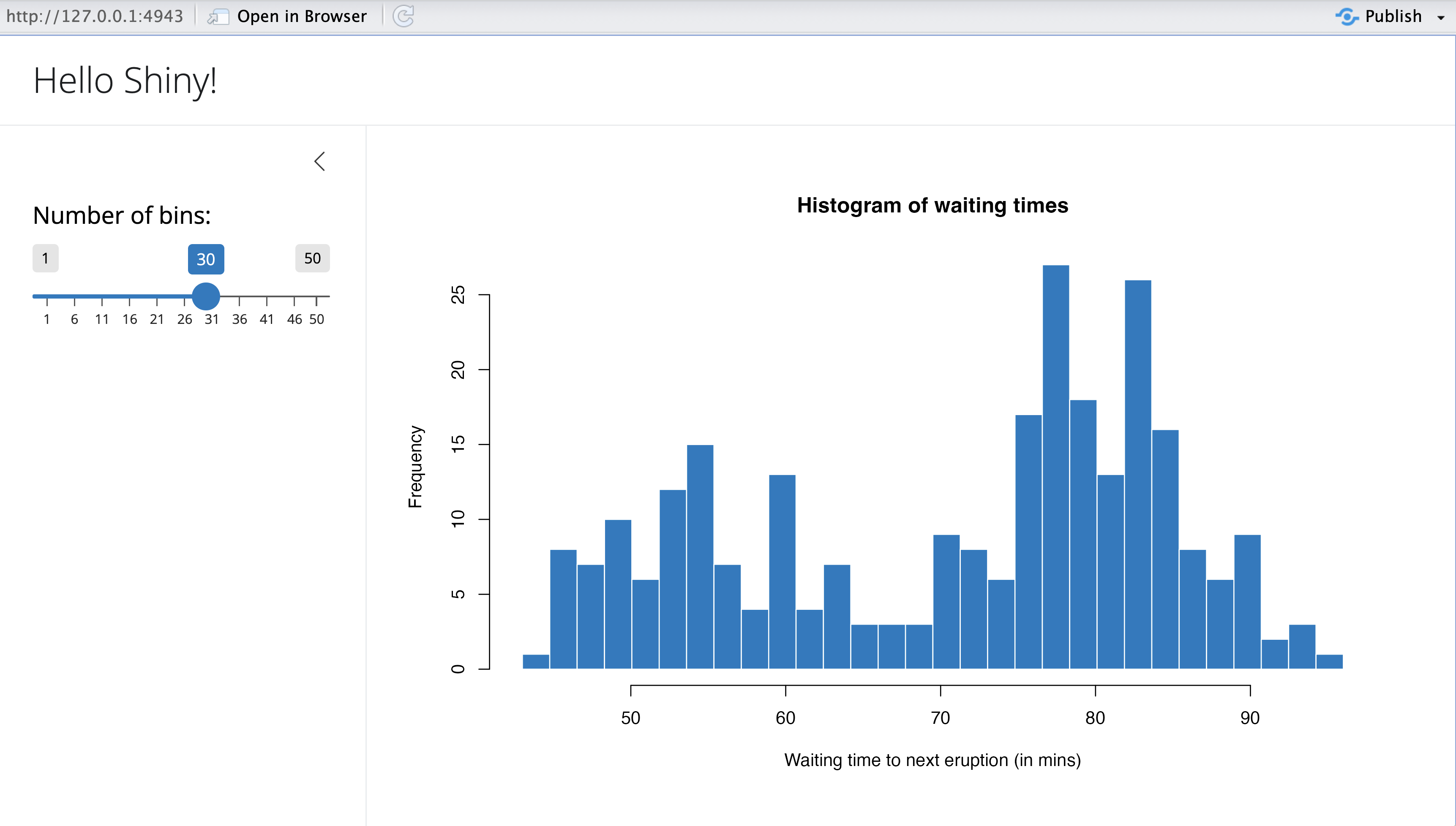Click the RStudio Shiny publish icon

[1346, 16]
